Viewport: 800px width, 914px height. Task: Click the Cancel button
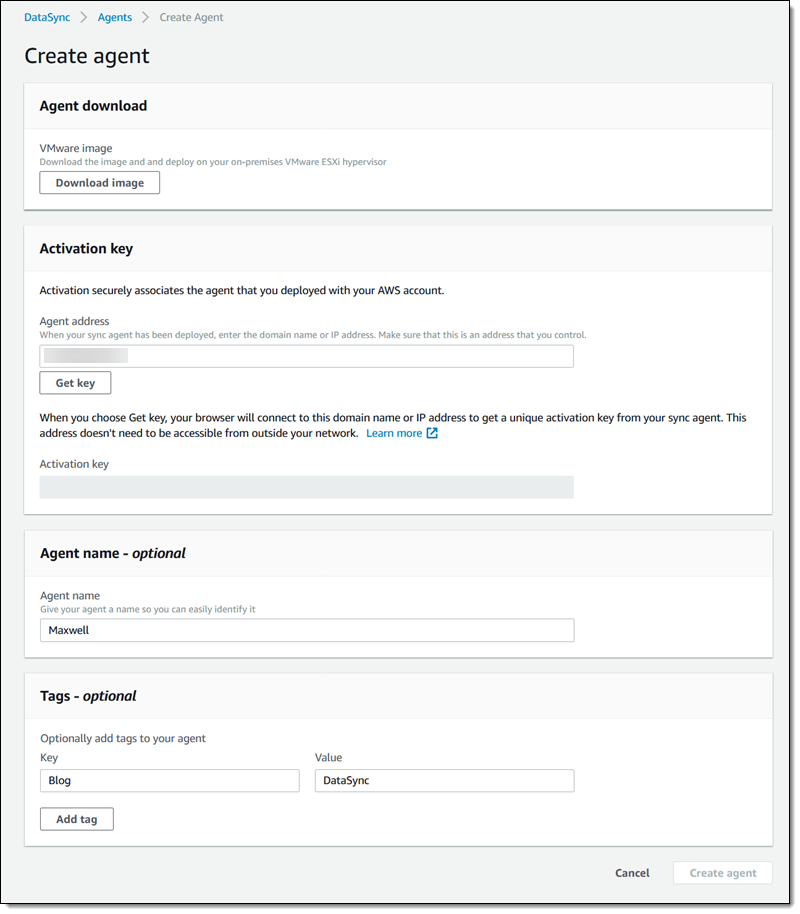pyautogui.click(x=632, y=873)
